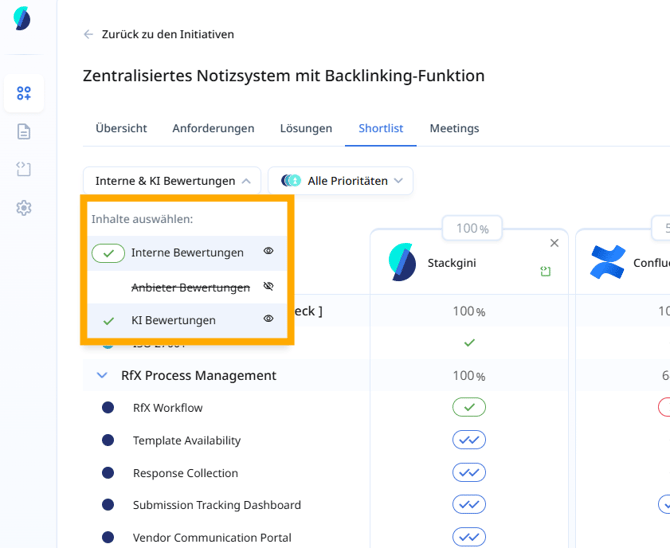Switch to the Meetings tab
Viewport: 670px width, 548px height.
coord(454,128)
